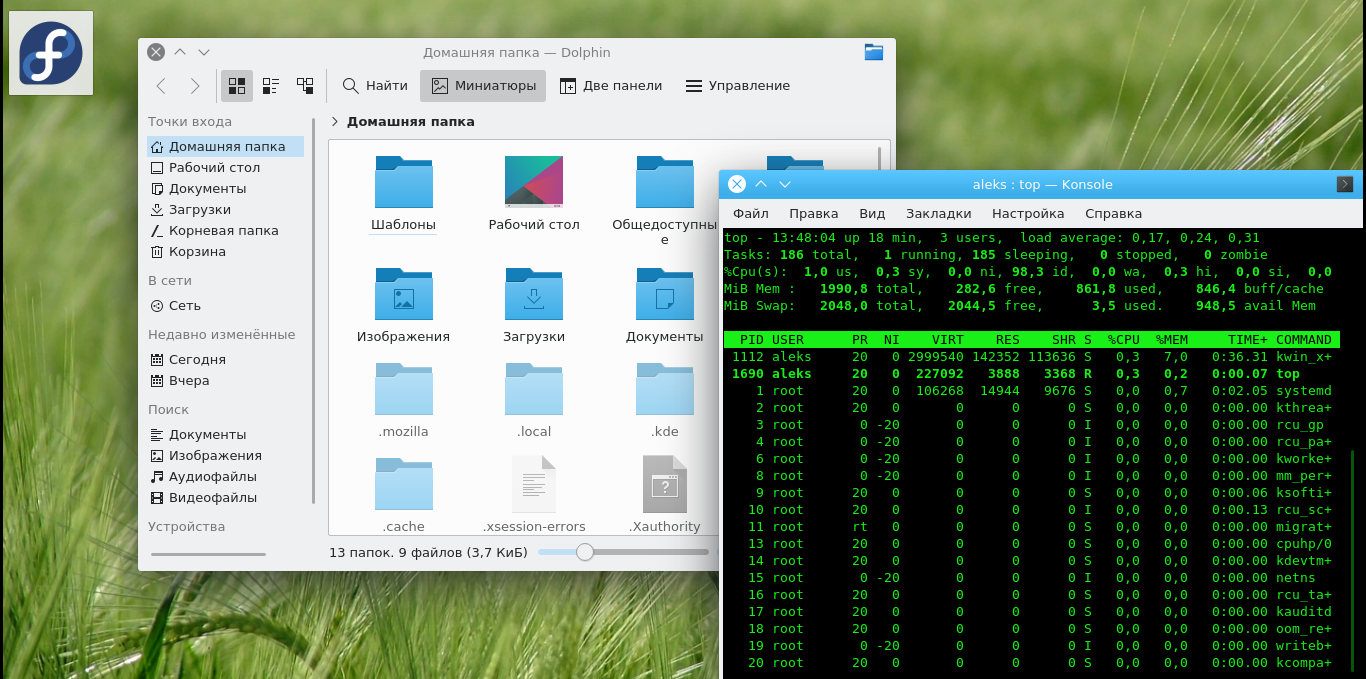Switch Dolphin to compact view mode
Image resolution: width=1366 pixels, height=679 pixels.
(x=270, y=86)
